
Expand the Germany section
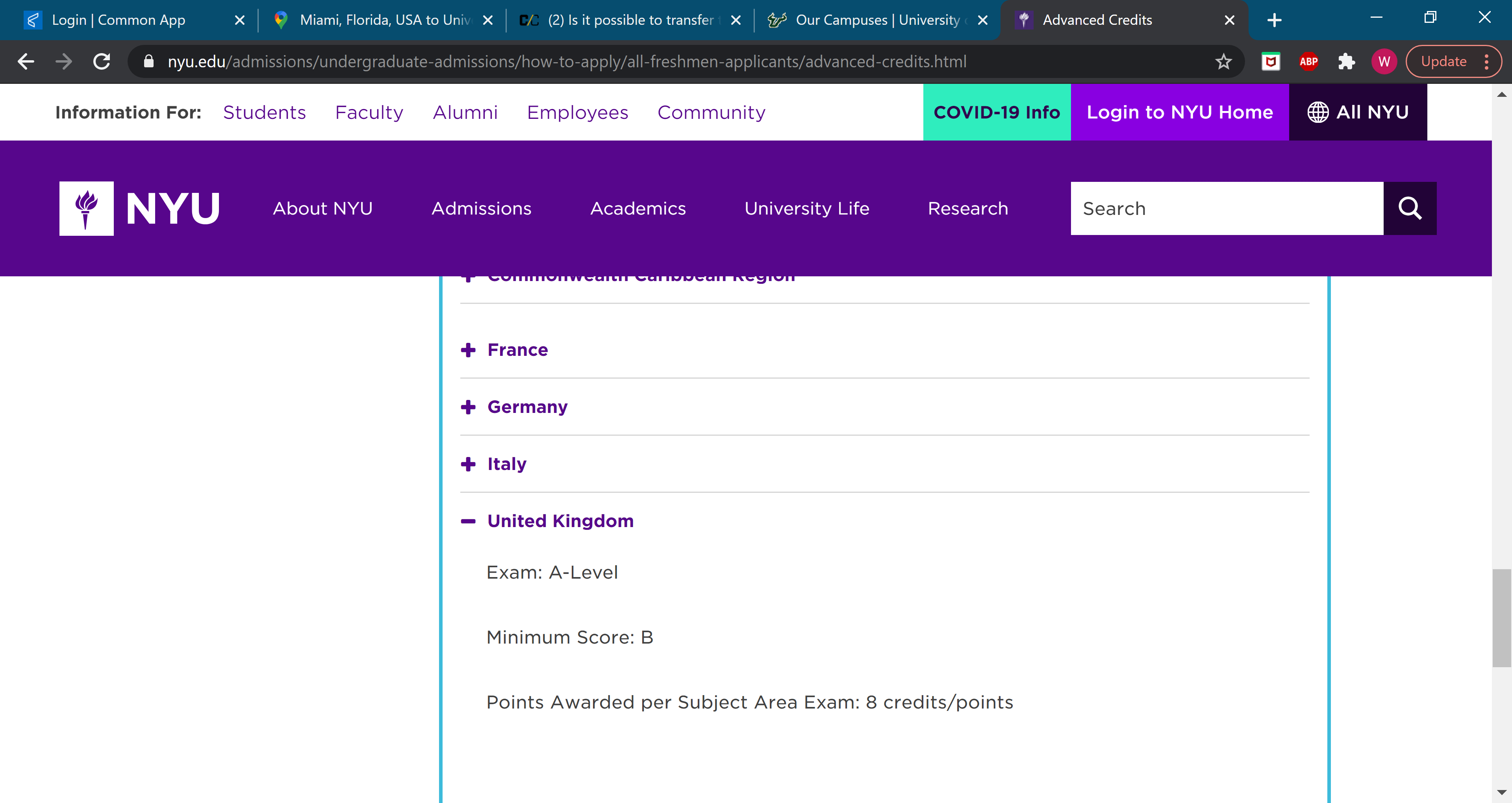click(526, 407)
